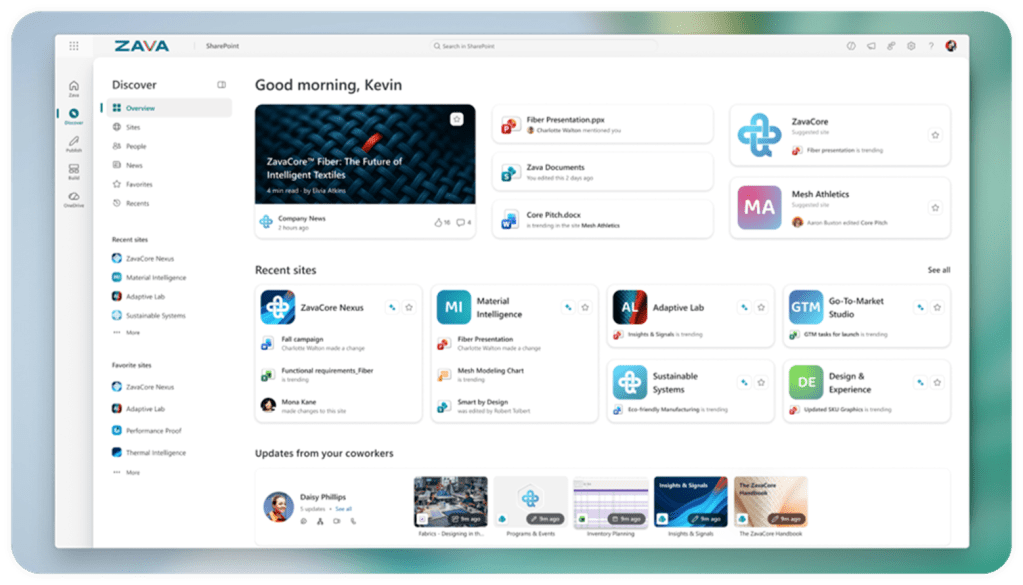Collapse the Discover panel with the panel icon

(222, 85)
